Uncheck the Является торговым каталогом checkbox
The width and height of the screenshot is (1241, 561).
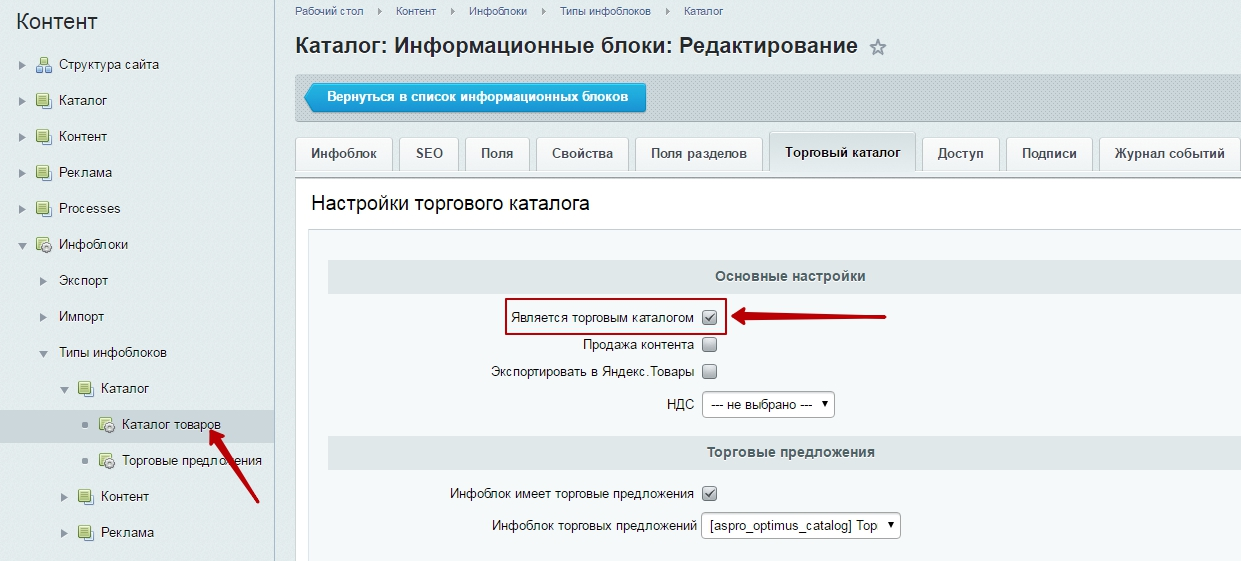tap(710, 317)
